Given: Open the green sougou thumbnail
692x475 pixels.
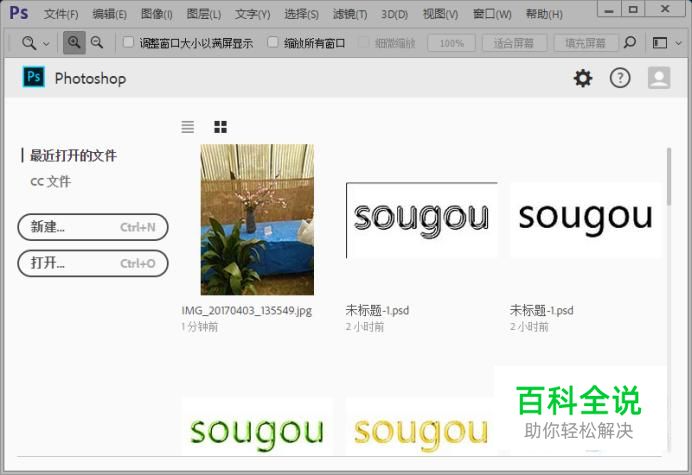Looking at the screenshot, I should tap(257, 427).
